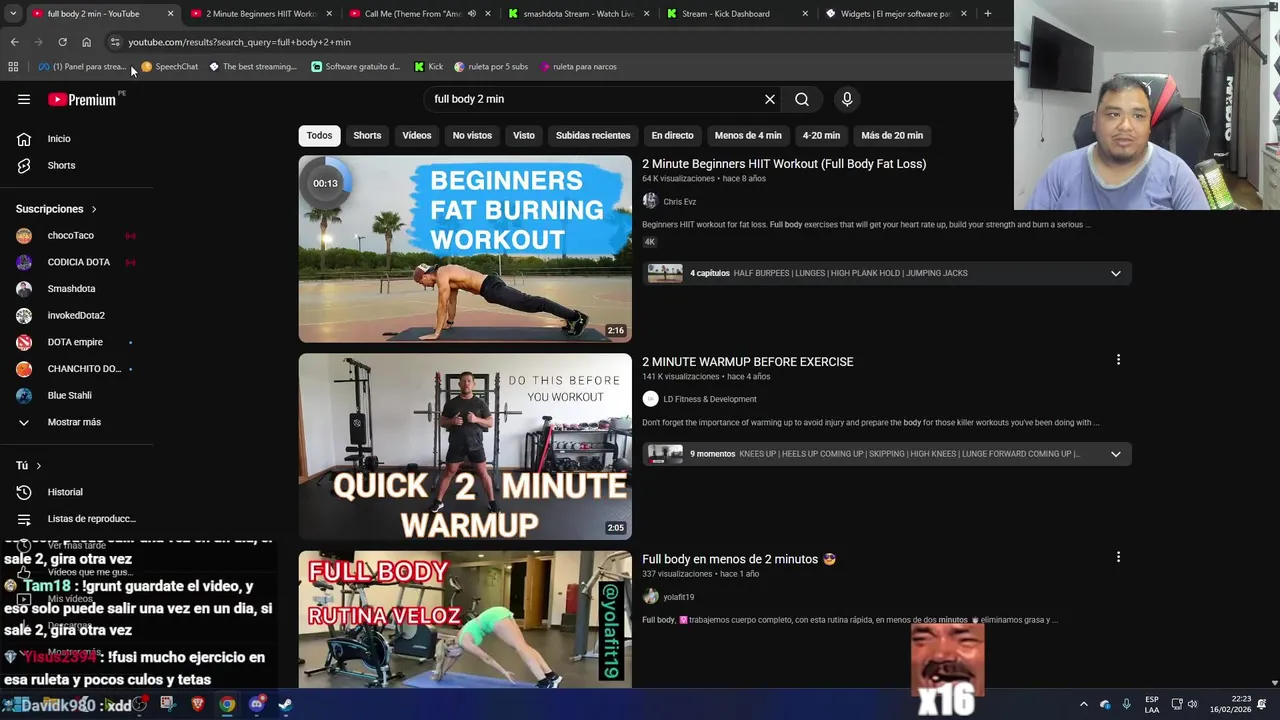This screenshot has width=1280, height=720.
Task: Visit LD Fitness & Development channel
Action: click(x=709, y=399)
